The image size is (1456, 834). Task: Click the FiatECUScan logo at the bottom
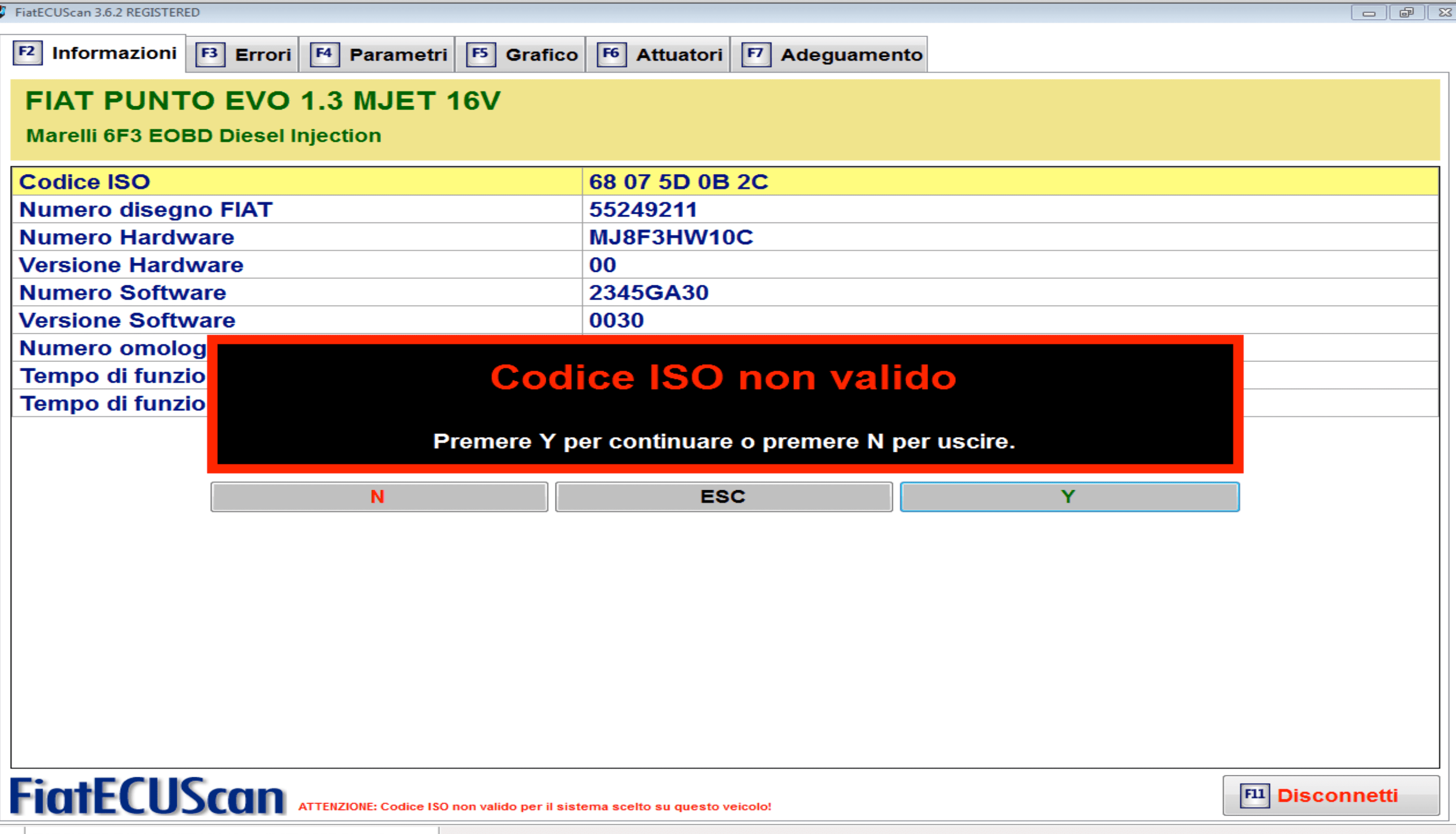147,796
